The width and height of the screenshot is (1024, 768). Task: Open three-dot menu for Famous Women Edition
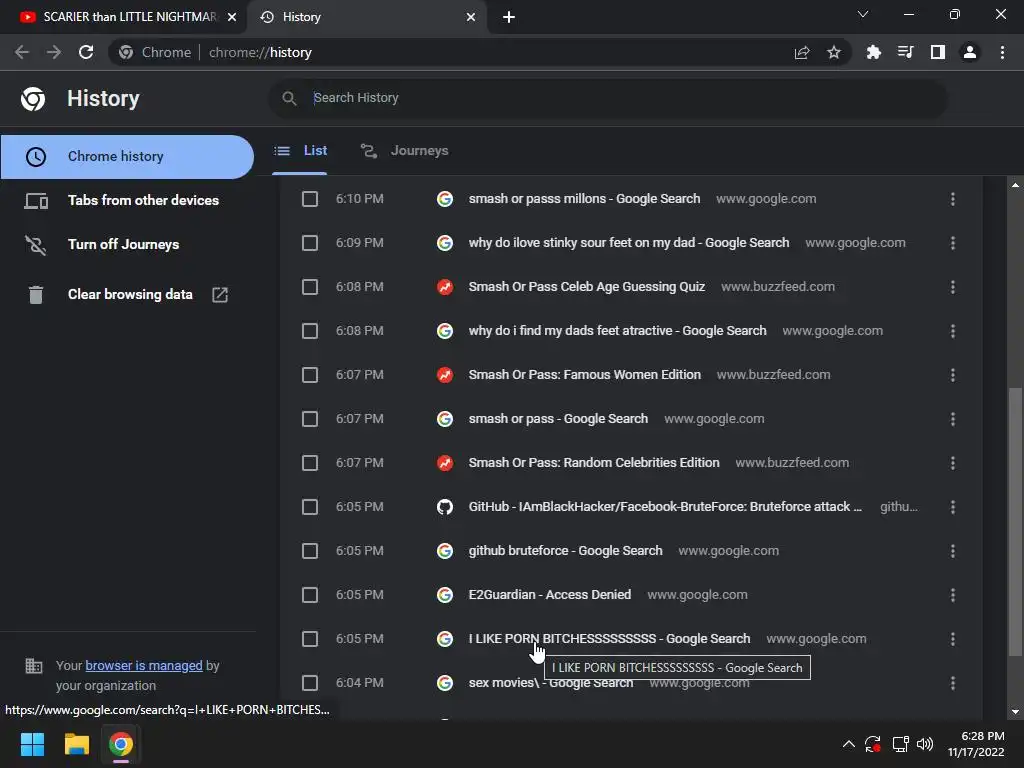coord(953,375)
